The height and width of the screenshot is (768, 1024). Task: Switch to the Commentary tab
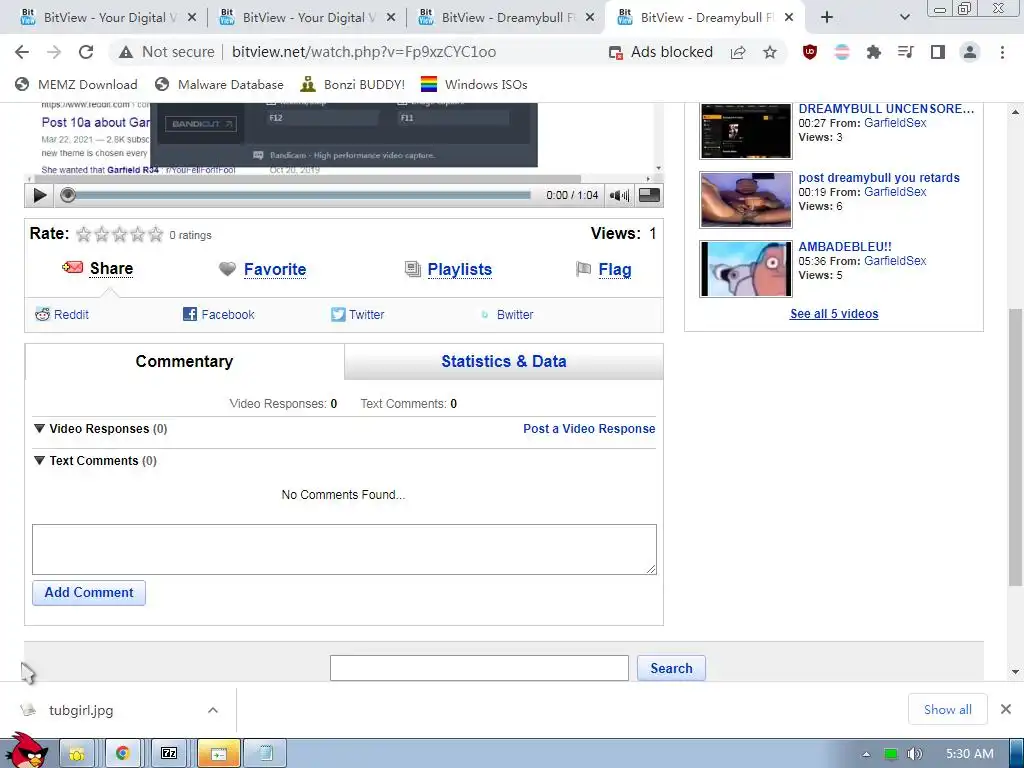point(184,361)
